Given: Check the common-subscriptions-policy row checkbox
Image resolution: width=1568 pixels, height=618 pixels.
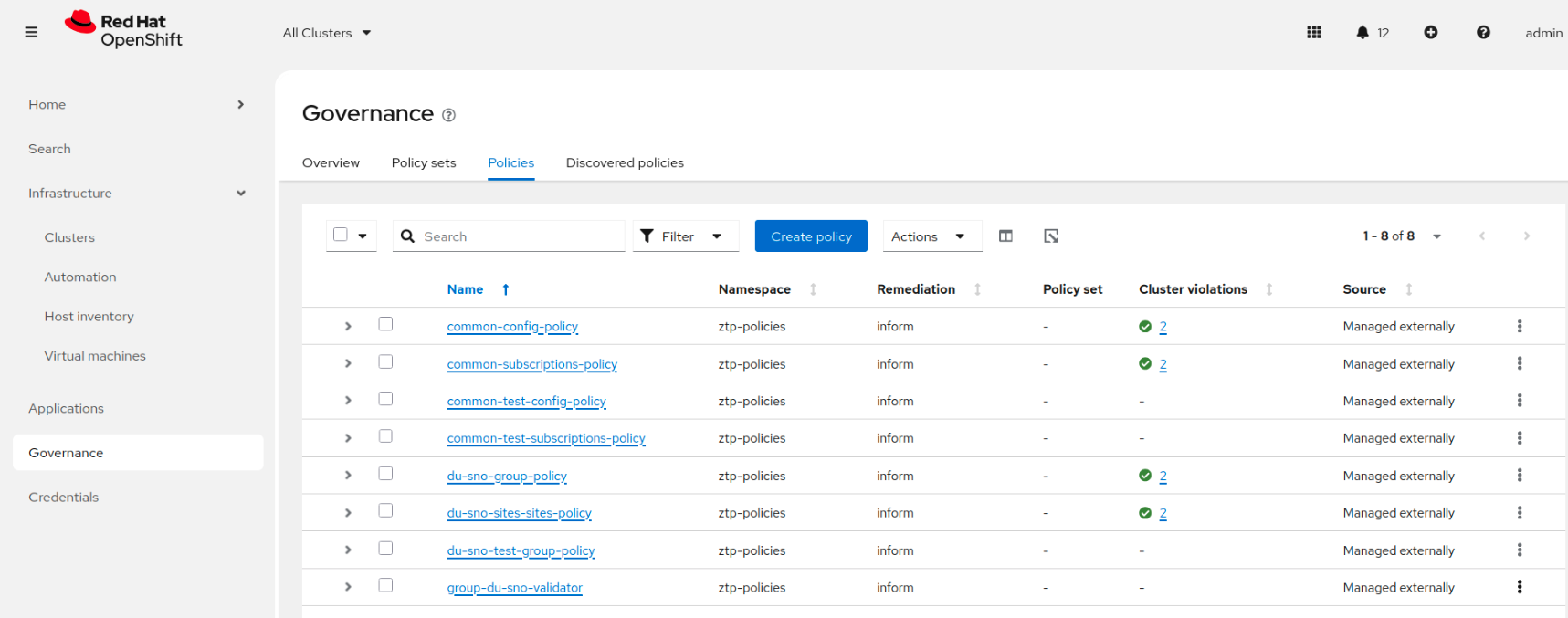Looking at the screenshot, I should (x=385, y=362).
